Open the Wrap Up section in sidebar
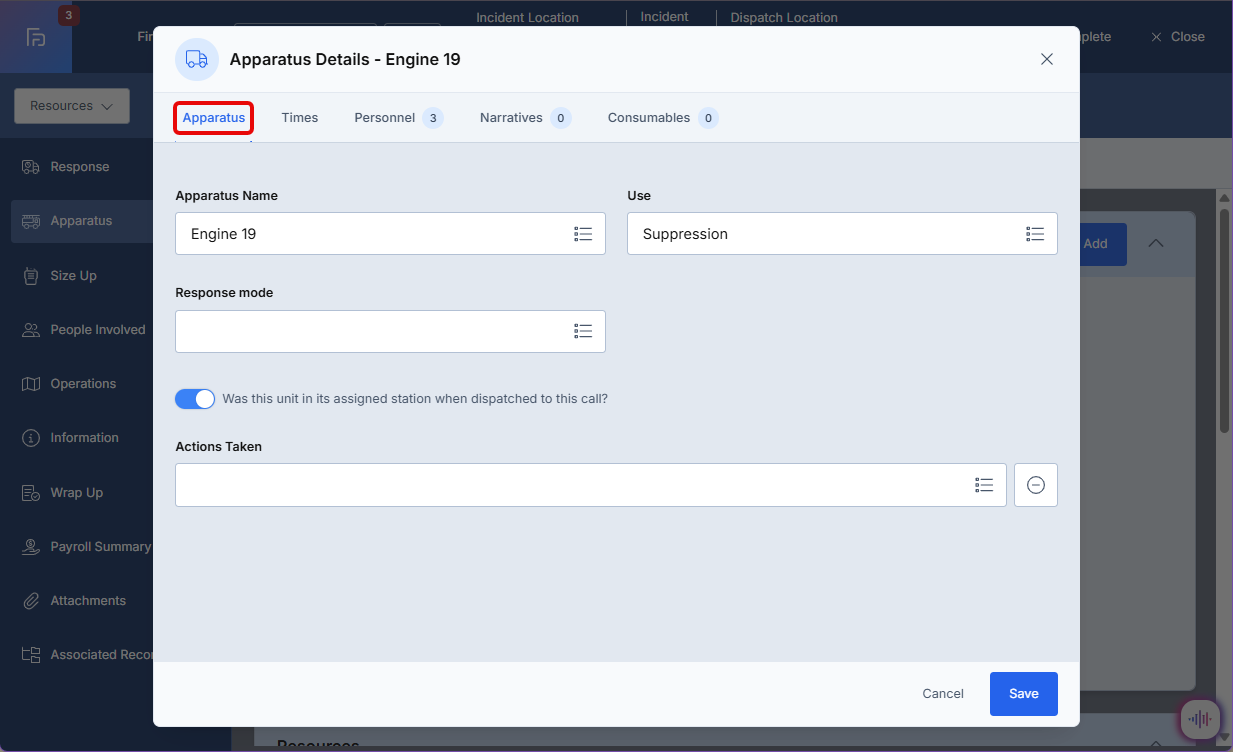Screen dimensions: 1233x752 click(x=77, y=493)
